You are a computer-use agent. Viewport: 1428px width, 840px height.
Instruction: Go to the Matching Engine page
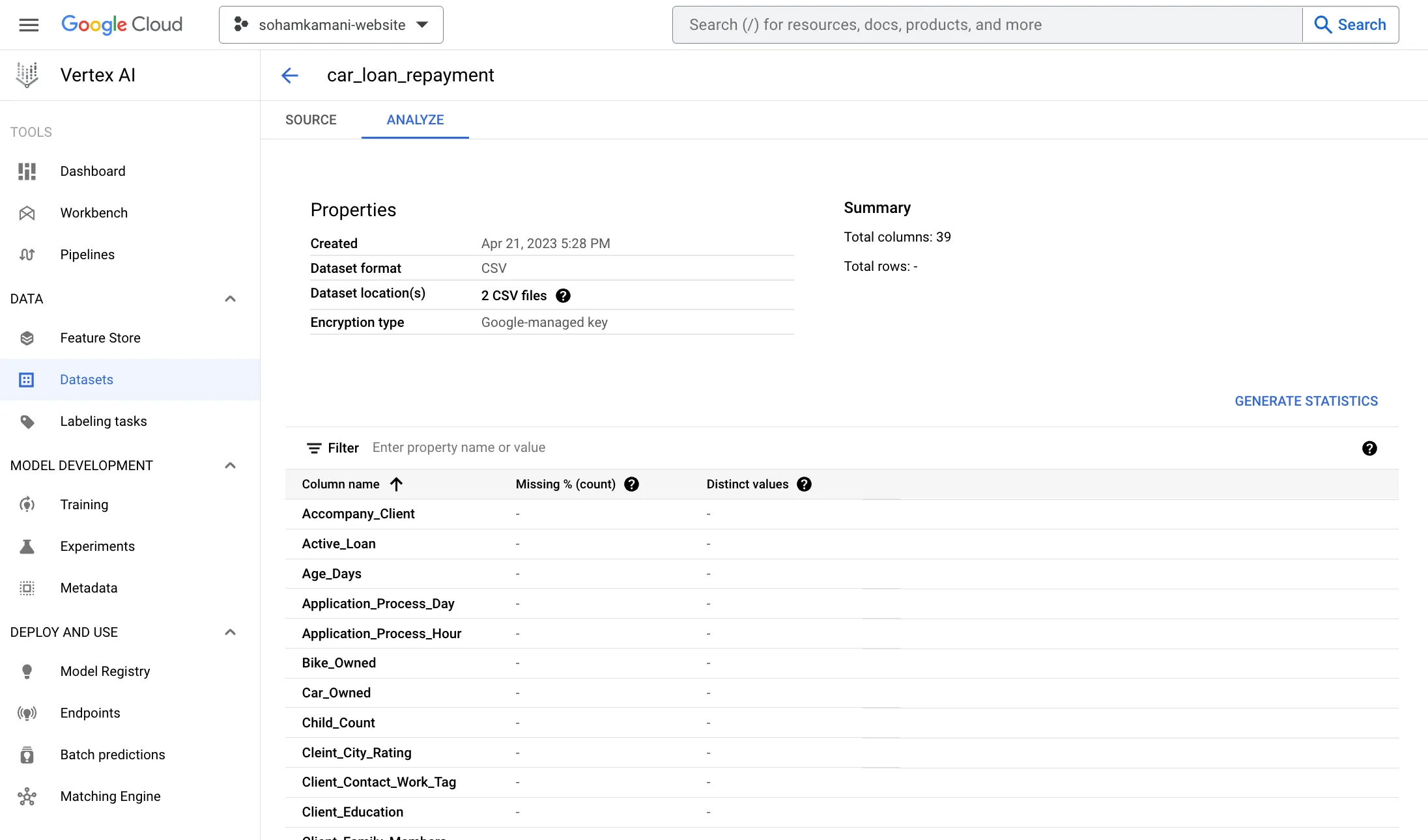coord(110,796)
